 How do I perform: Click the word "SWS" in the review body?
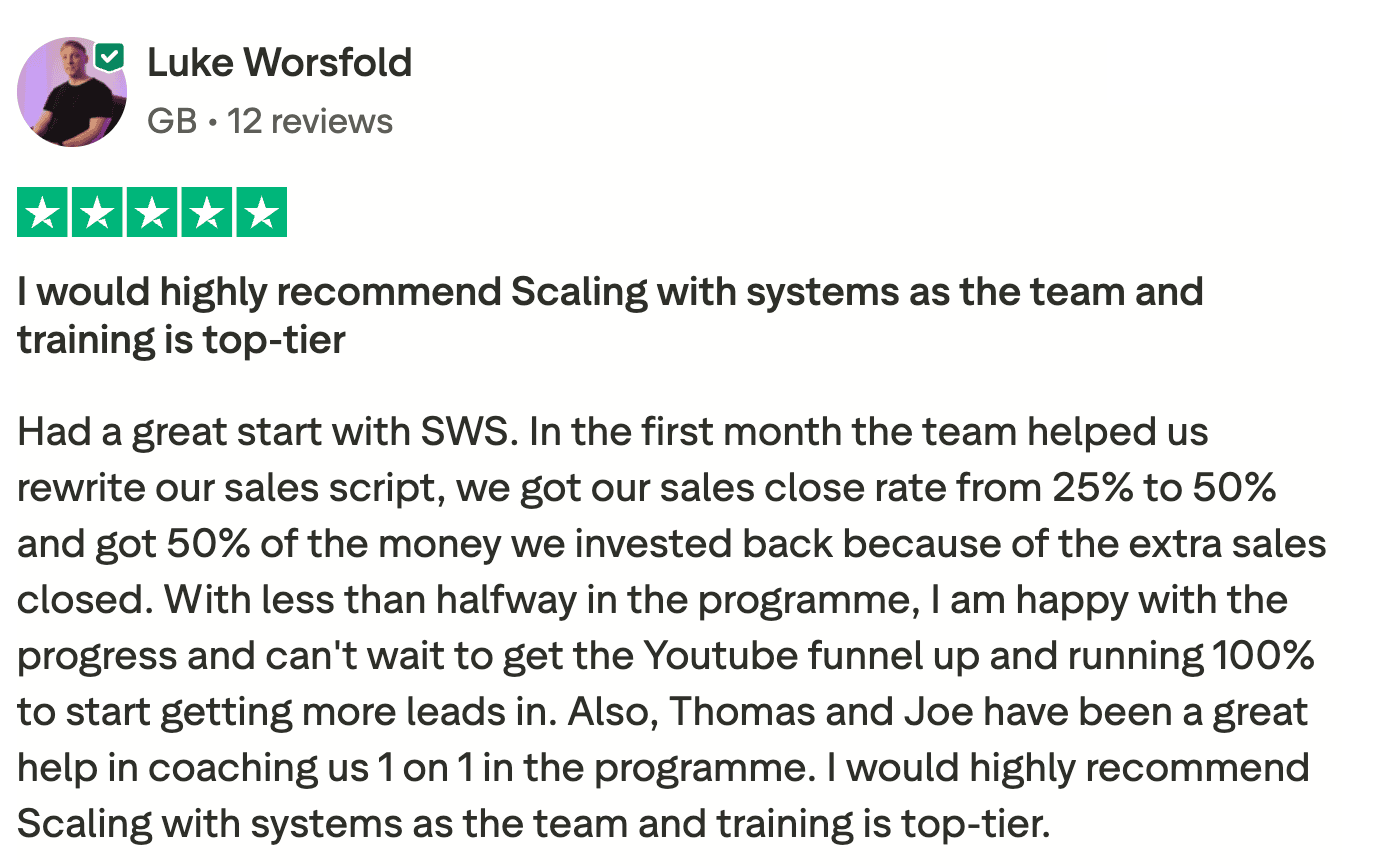click(x=463, y=433)
